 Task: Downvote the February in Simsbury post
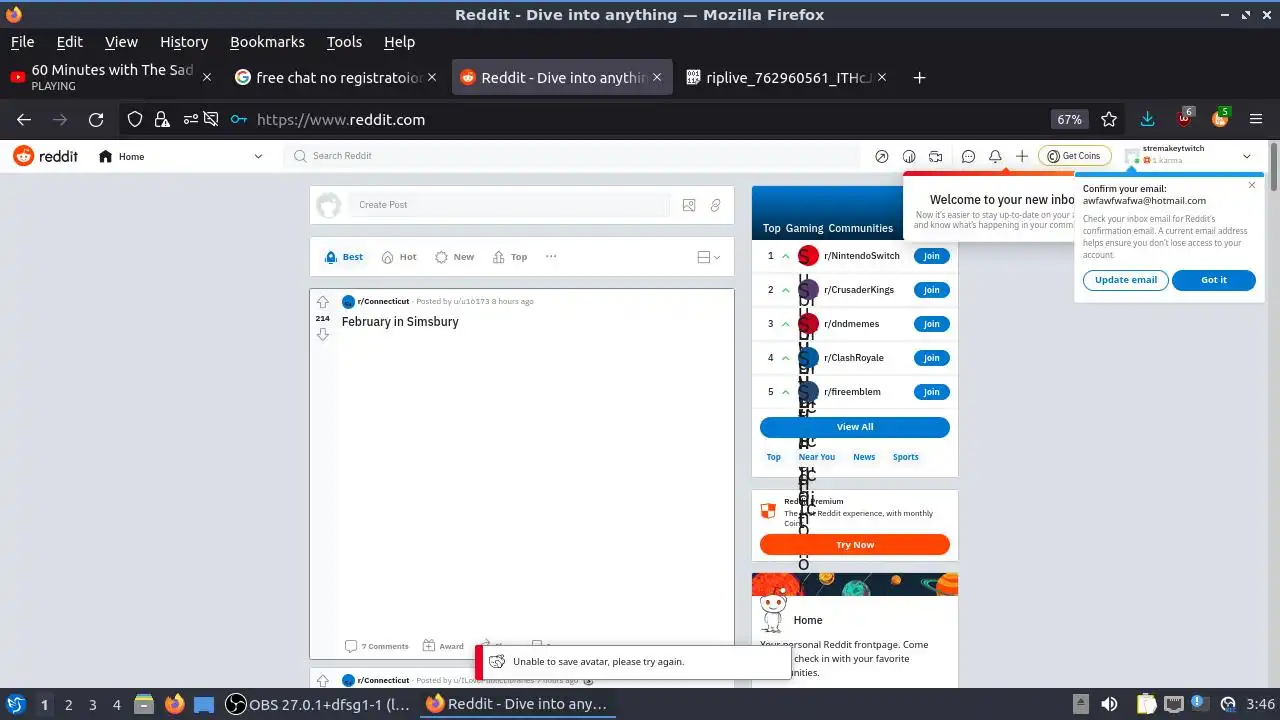(x=322, y=334)
